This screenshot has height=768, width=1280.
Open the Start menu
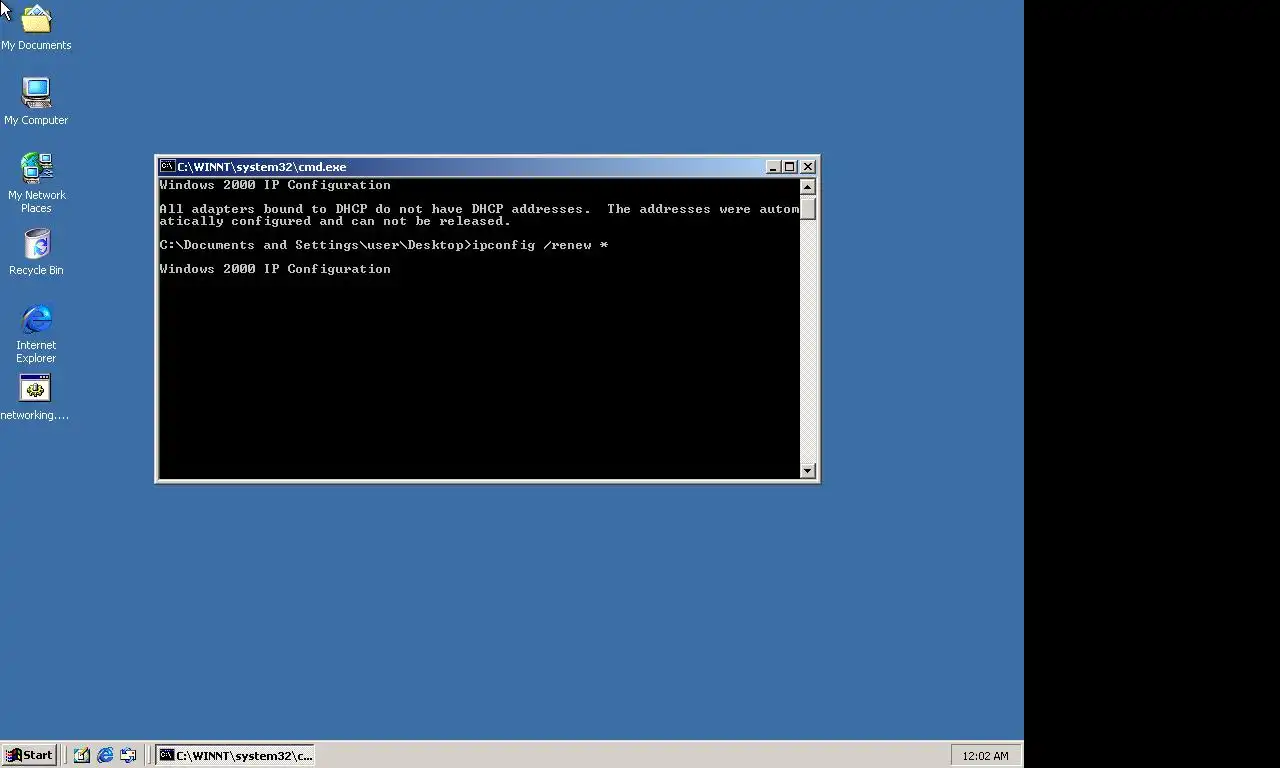[29, 755]
